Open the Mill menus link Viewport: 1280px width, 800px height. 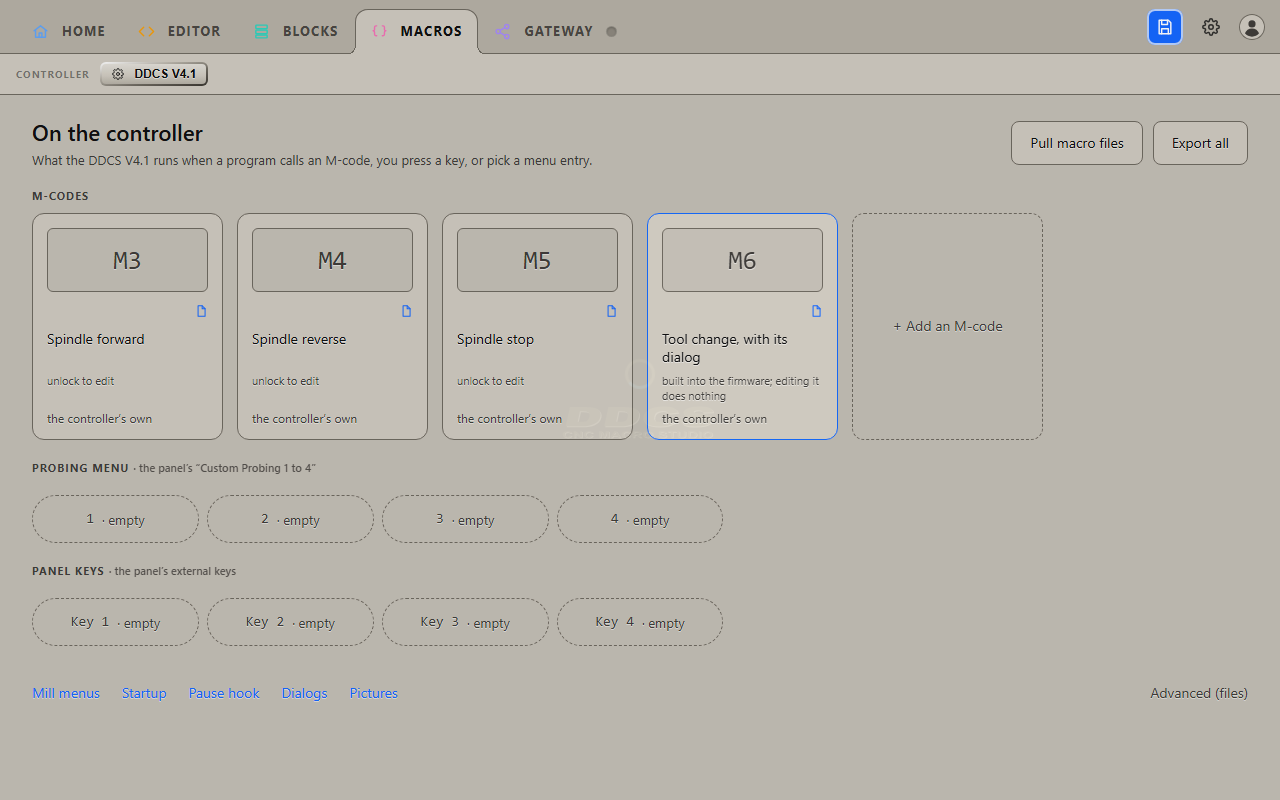(66, 693)
